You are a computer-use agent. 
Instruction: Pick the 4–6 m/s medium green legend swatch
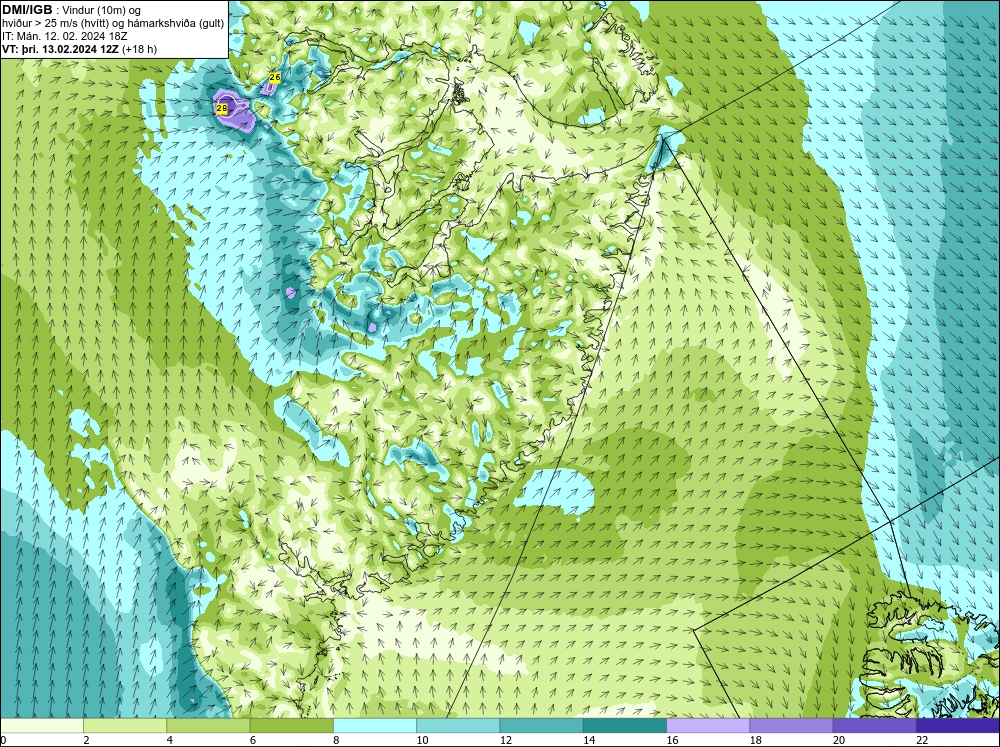208,726
